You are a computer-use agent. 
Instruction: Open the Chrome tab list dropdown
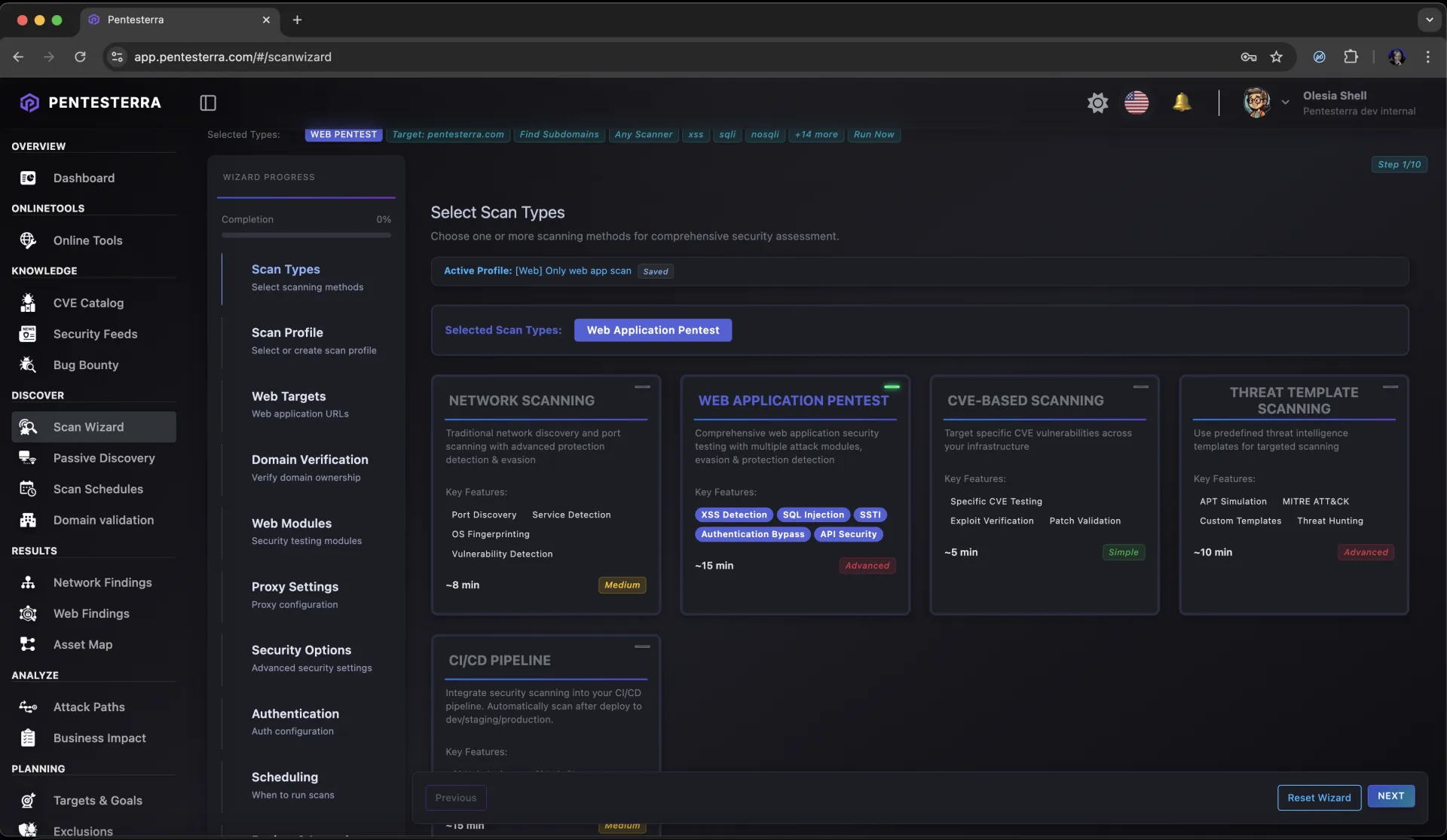1429,20
